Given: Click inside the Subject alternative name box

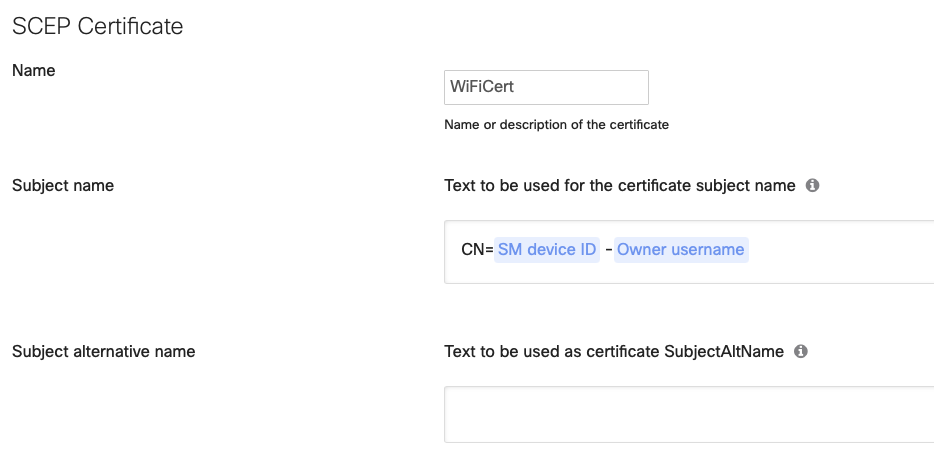Looking at the screenshot, I should 689,415.
